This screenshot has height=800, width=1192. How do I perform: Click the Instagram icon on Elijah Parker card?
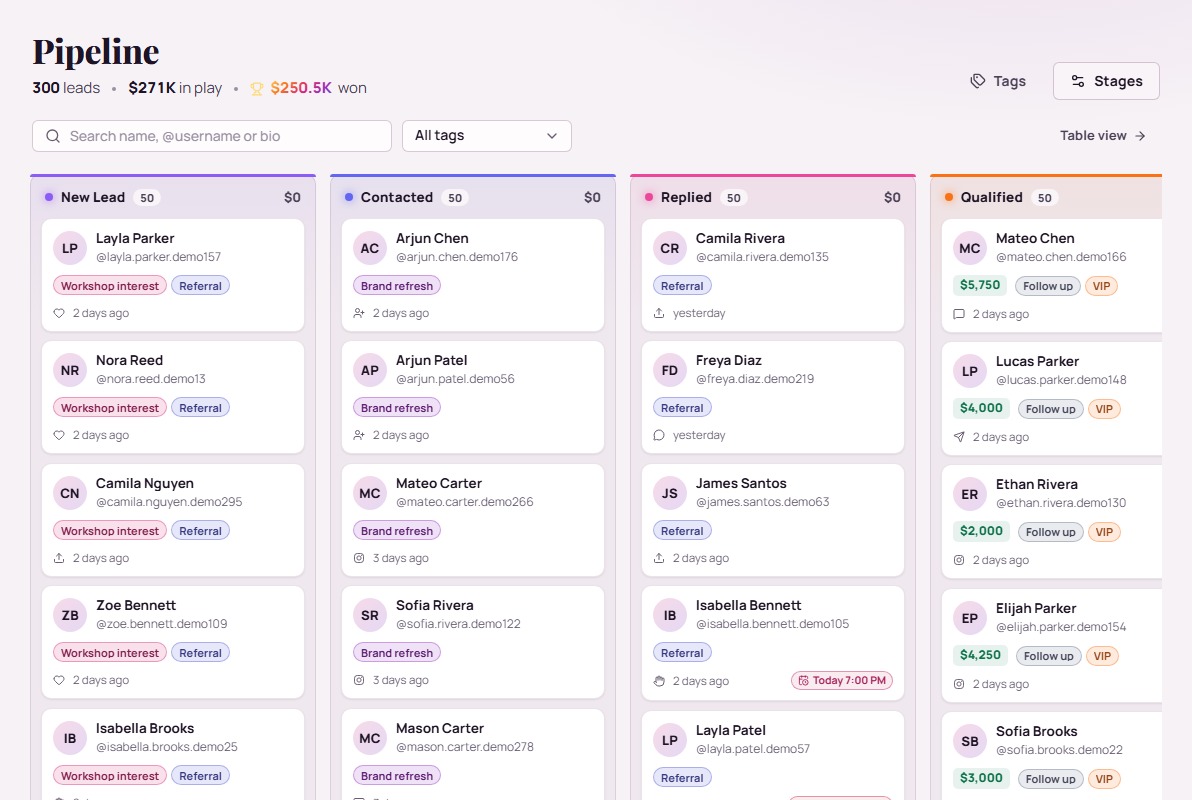(959, 684)
